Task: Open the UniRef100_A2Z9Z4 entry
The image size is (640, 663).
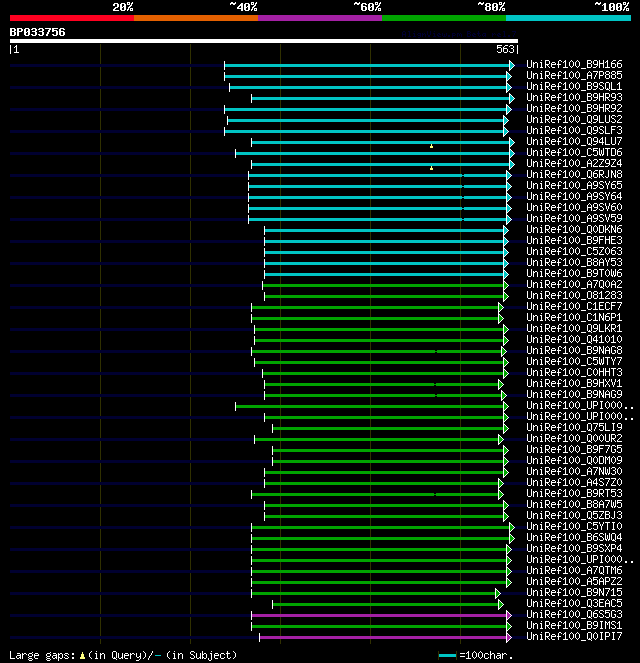Action: click(574, 163)
